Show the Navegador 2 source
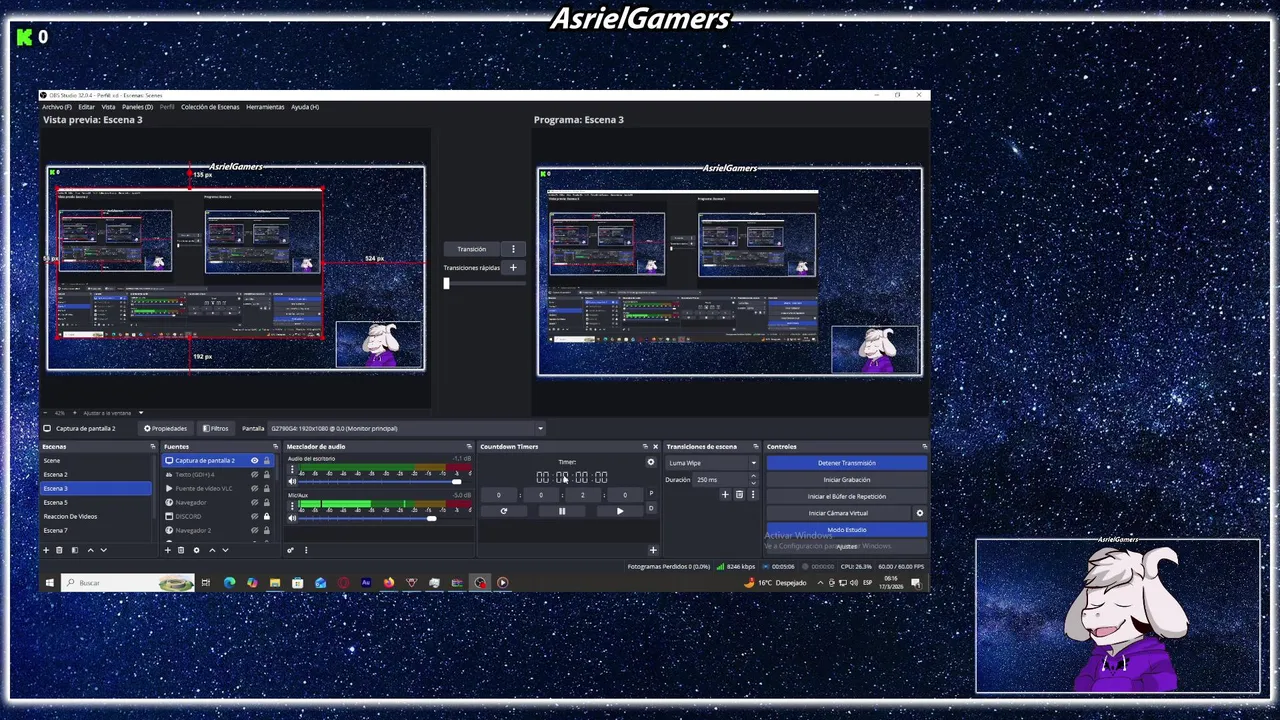 click(x=254, y=530)
